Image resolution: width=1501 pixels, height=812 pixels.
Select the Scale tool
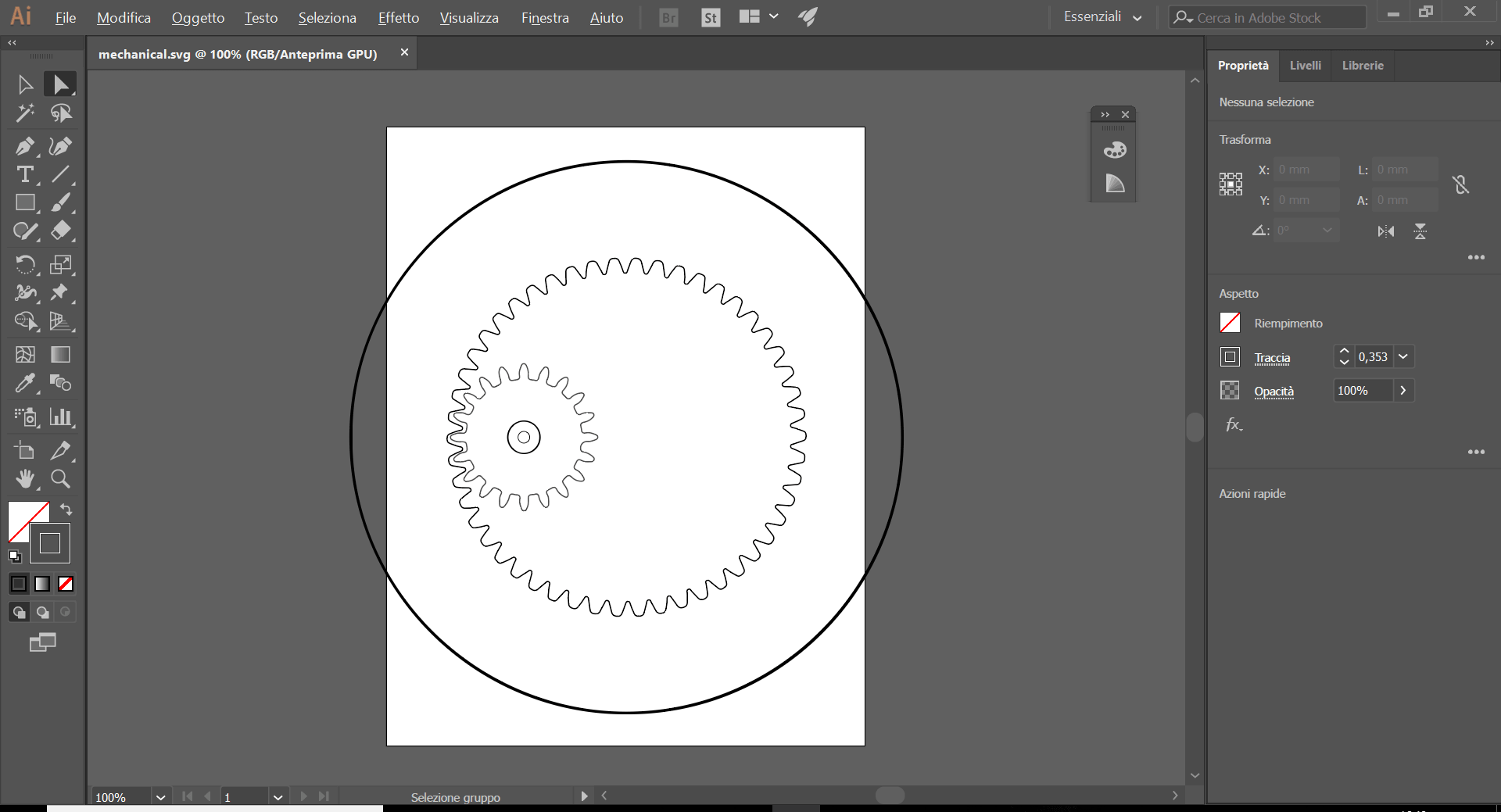pyautogui.click(x=60, y=264)
